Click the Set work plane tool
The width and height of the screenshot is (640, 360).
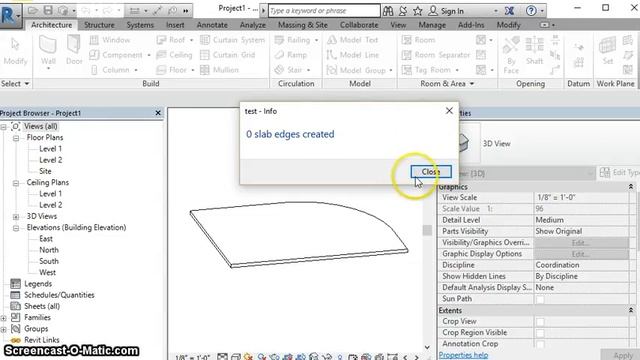tap(607, 51)
